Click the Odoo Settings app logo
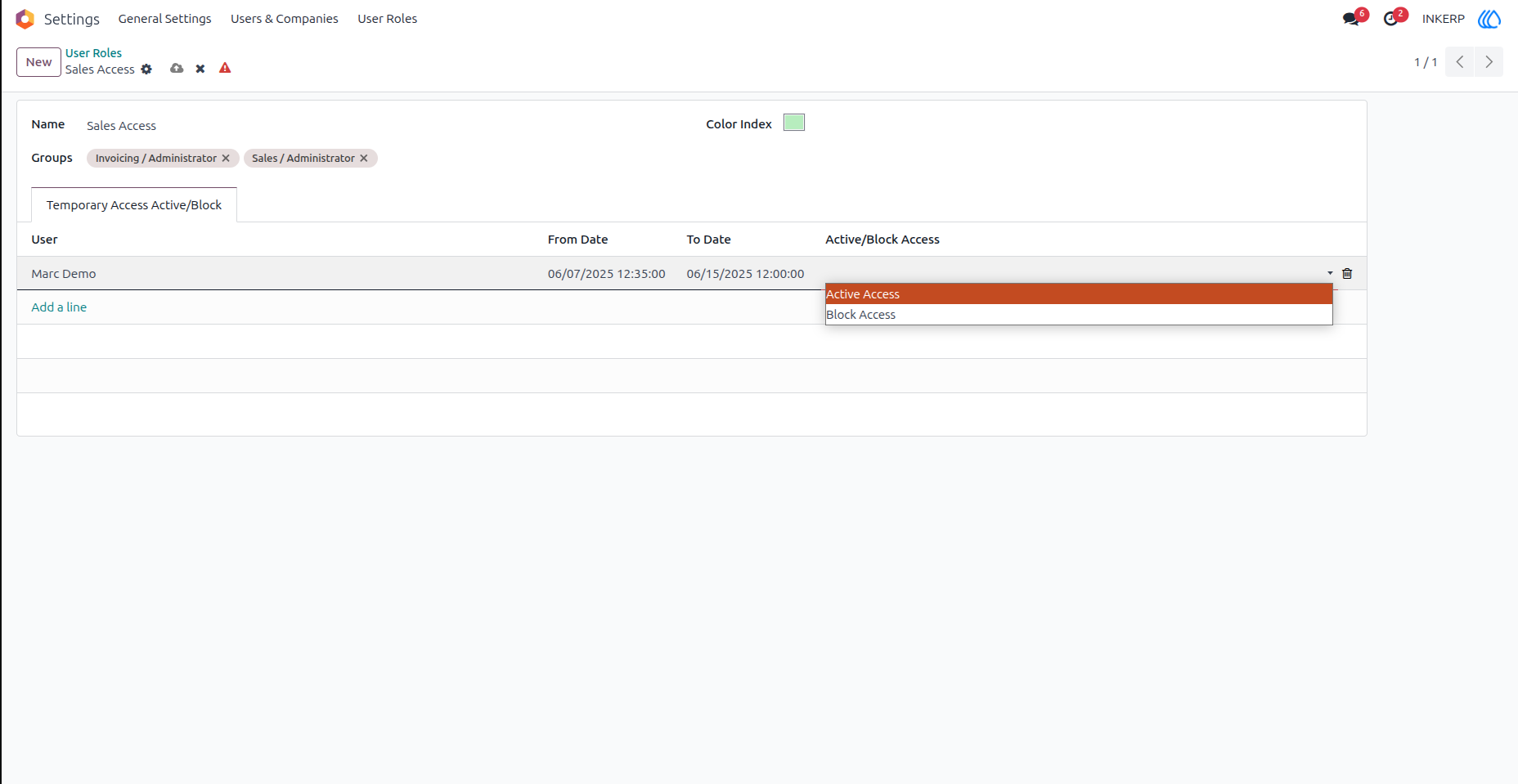The width and height of the screenshot is (1518, 784). click(25, 19)
